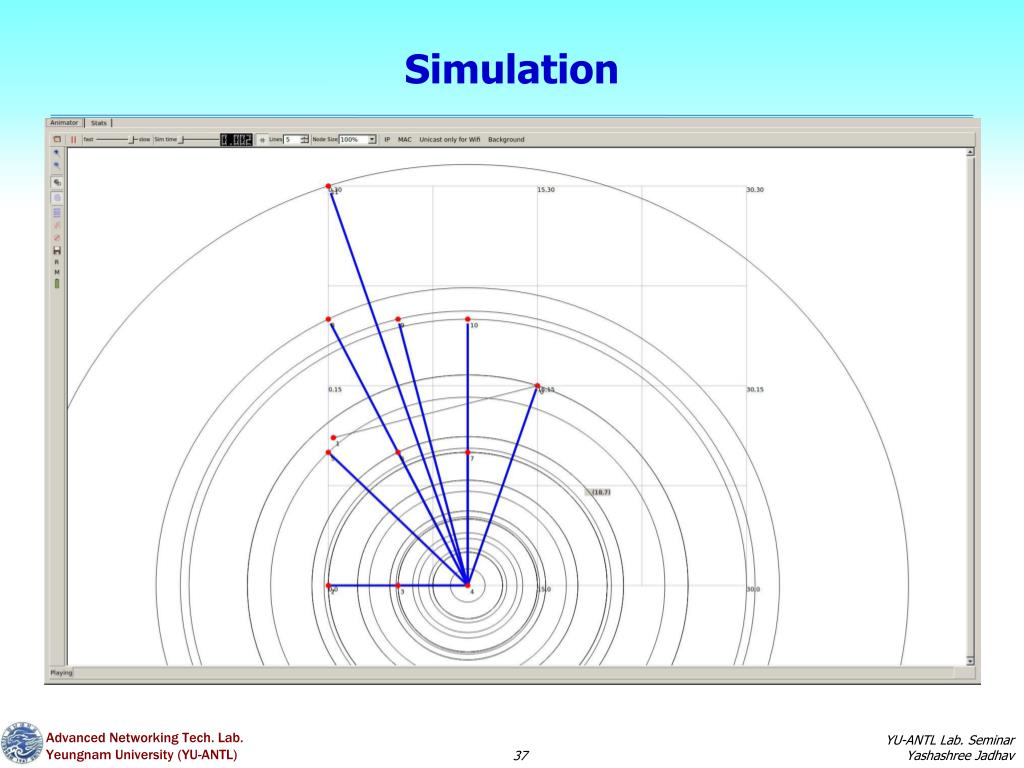Click the R reset button

(x=57, y=261)
